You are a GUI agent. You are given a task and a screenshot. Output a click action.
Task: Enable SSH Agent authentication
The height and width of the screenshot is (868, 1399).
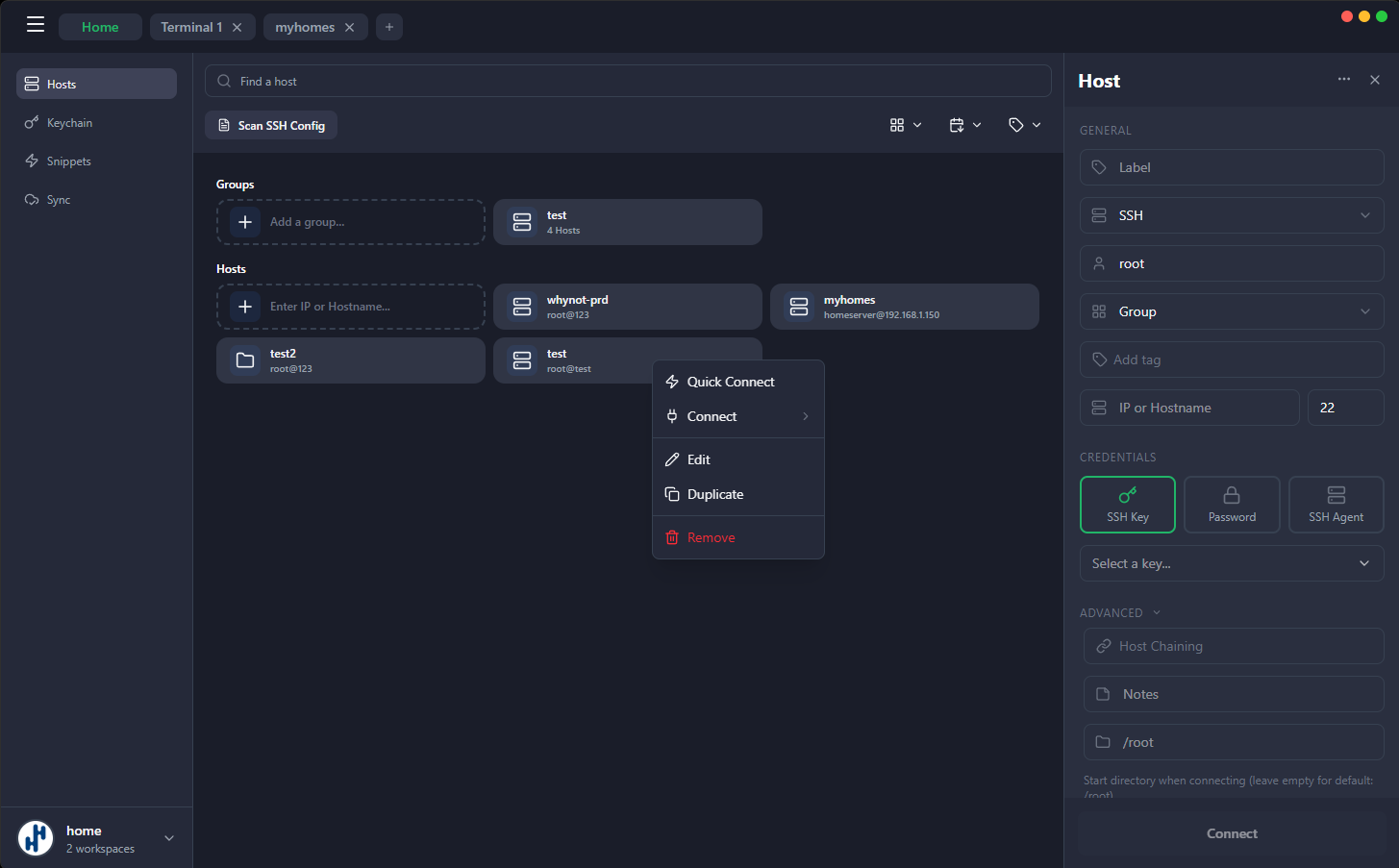click(x=1336, y=504)
